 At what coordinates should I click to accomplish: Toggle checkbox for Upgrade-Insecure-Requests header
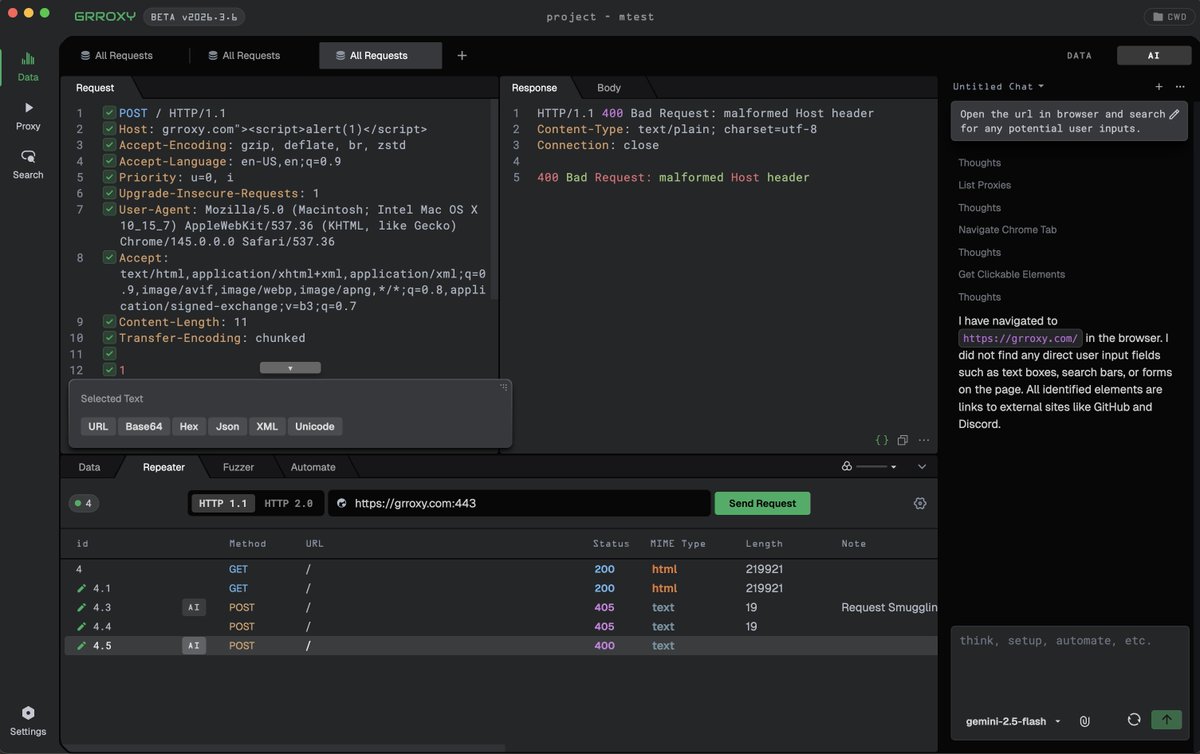click(109, 193)
